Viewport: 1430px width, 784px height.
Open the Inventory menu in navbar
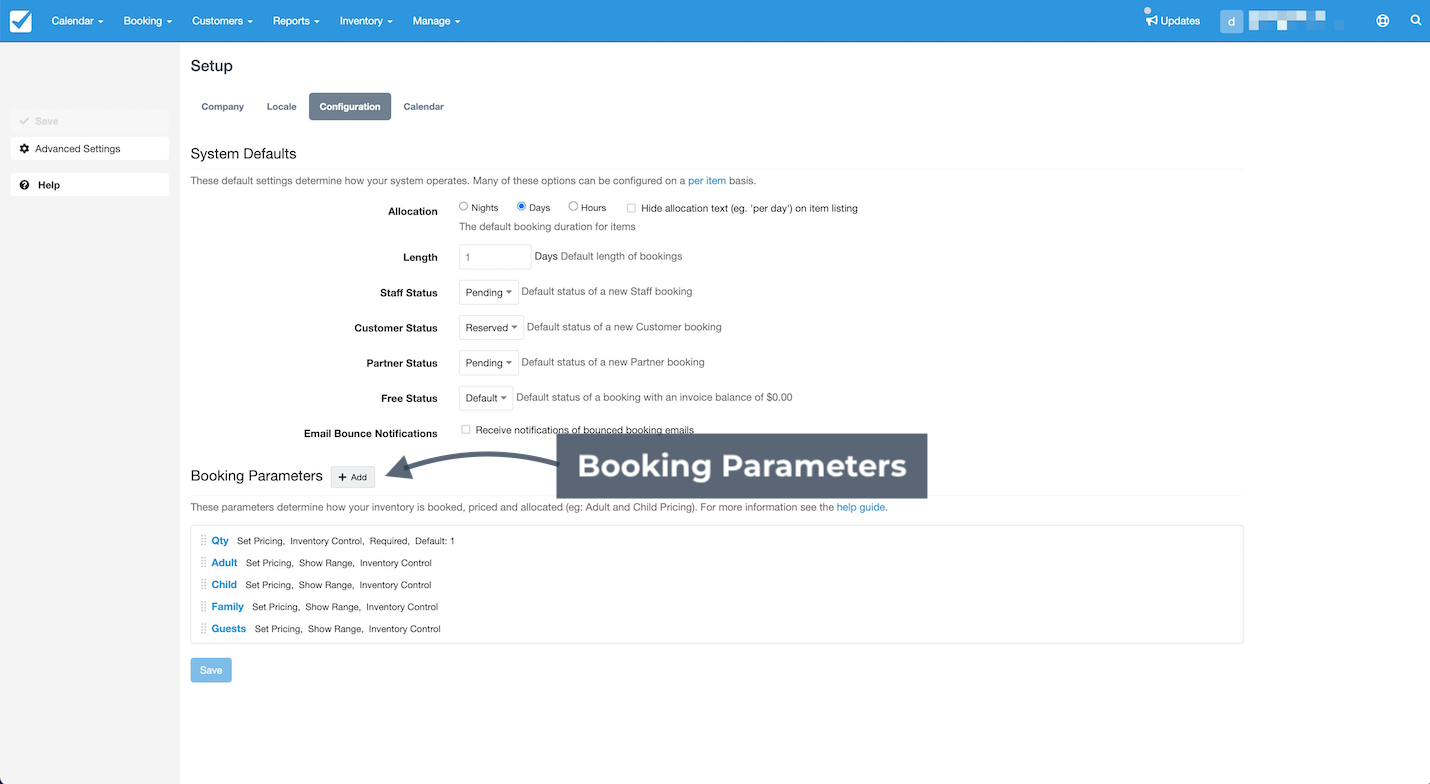point(366,21)
